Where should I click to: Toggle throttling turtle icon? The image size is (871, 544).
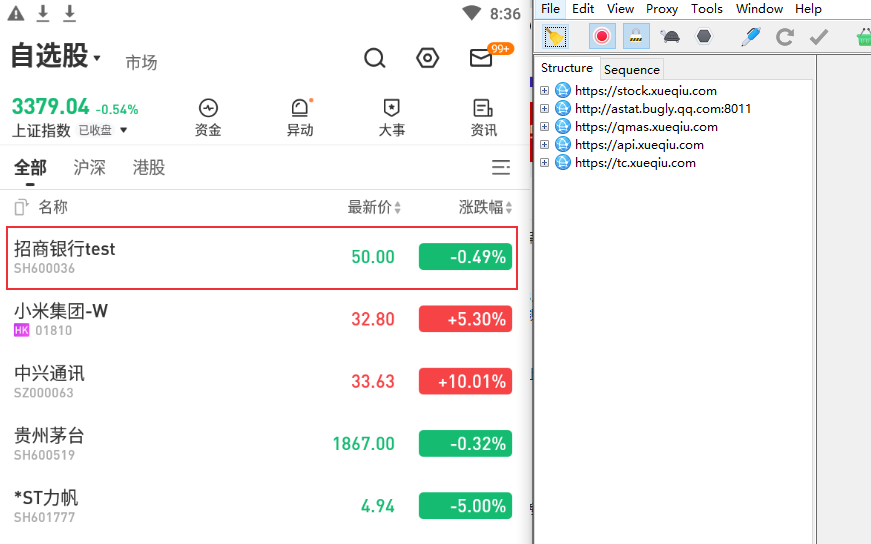click(x=670, y=37)
